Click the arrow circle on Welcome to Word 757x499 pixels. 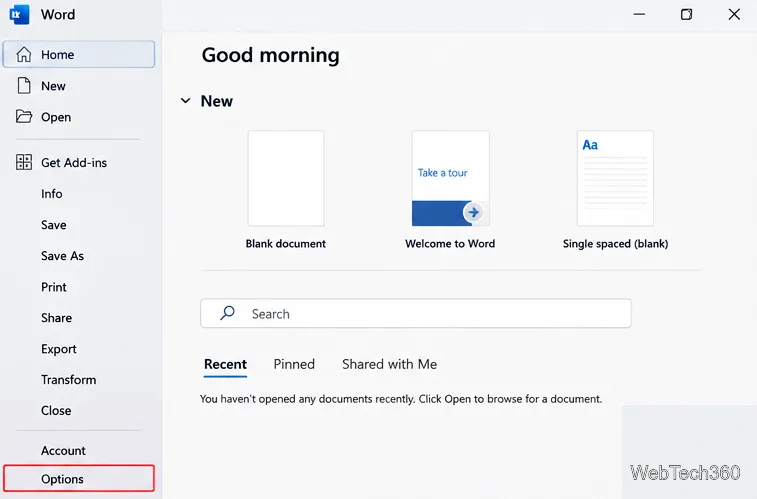coord(474,212)
